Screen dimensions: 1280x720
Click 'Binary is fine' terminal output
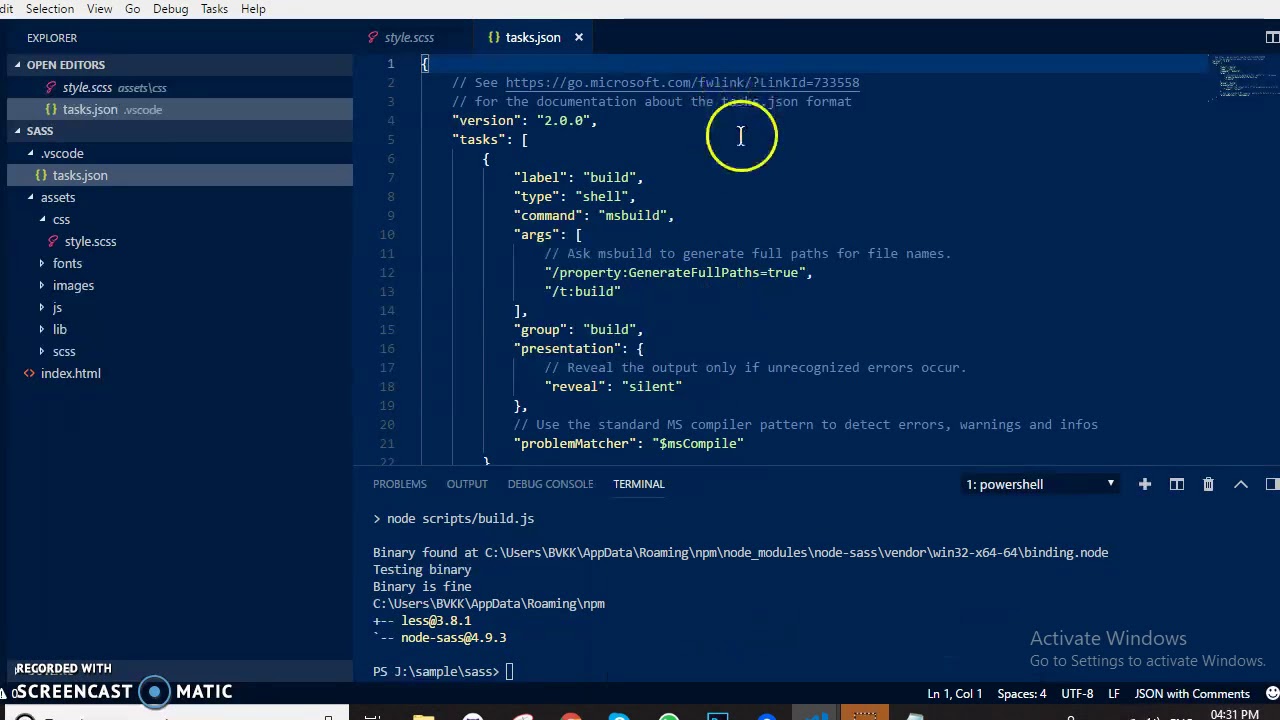[422, 587]
